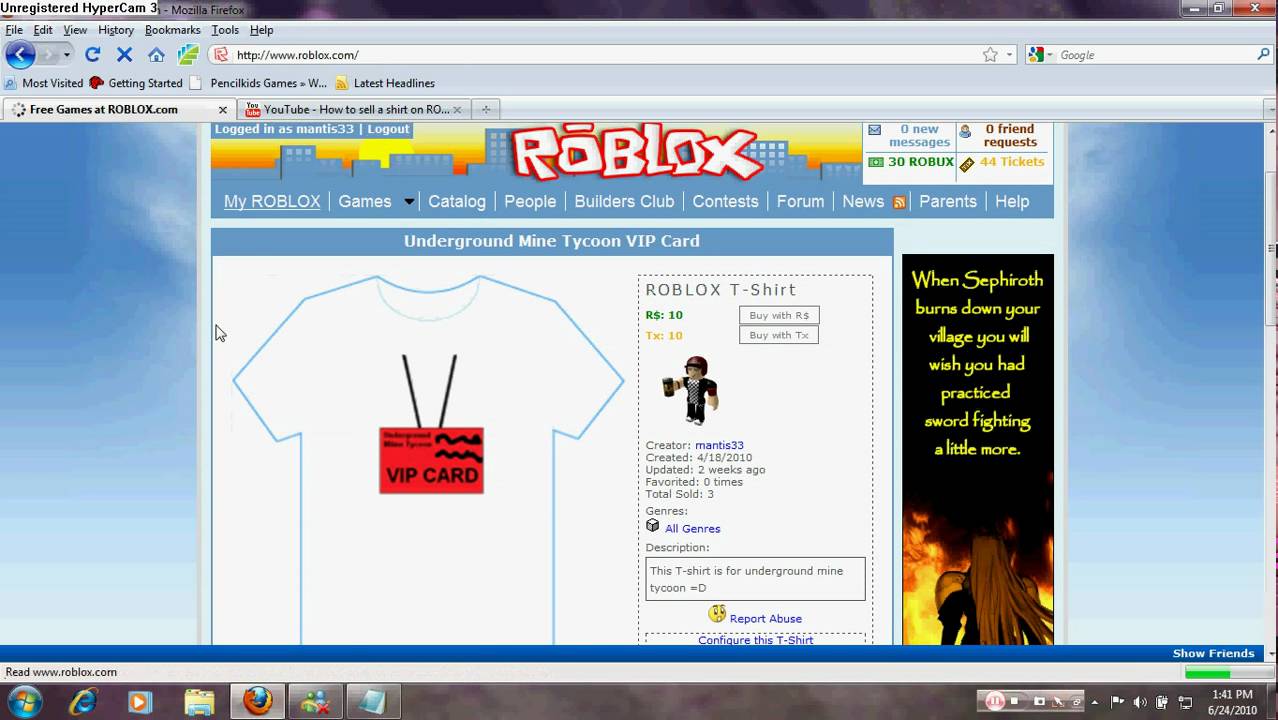Screen dimensions: 1278x720
Task: Click the Buy with Tx button
Action: tap(779, 335)
